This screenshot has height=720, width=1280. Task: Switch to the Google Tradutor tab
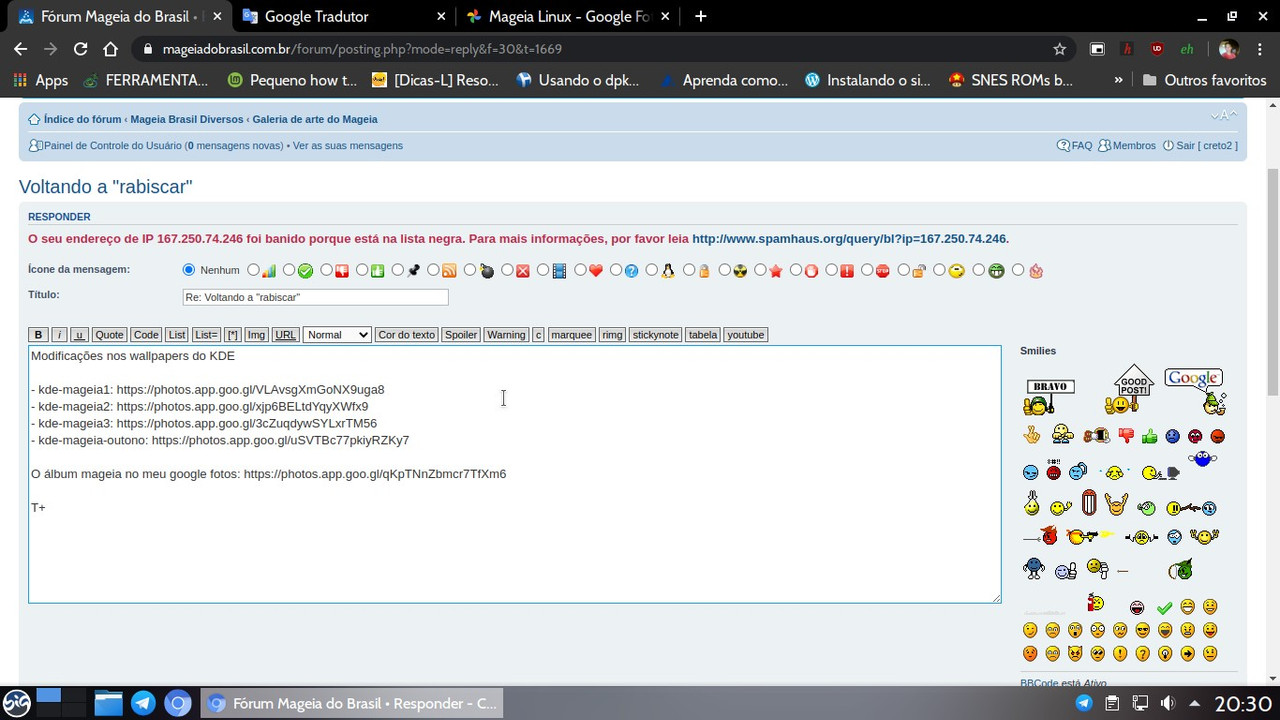coord(343,16)
